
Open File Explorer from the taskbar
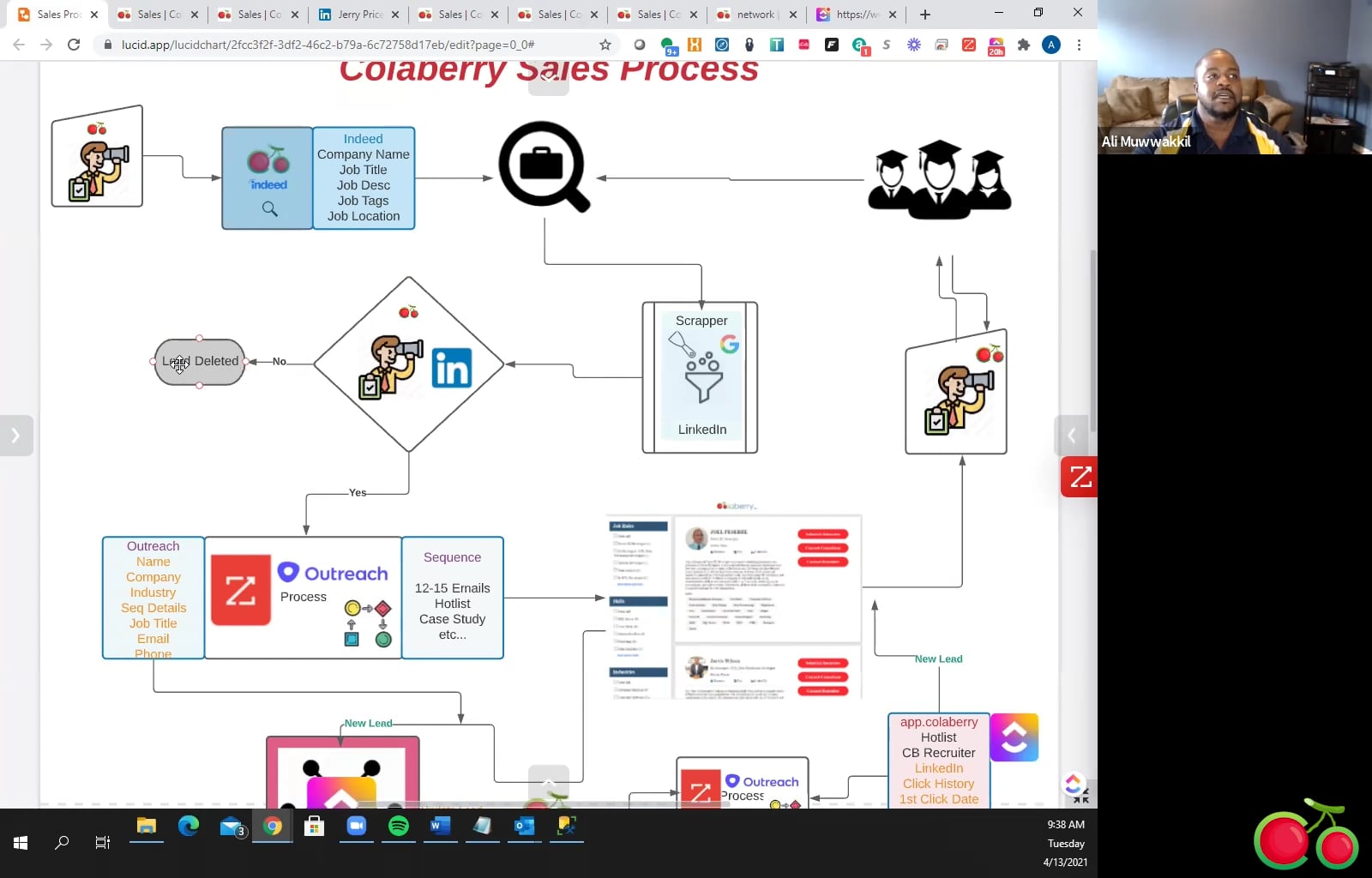(147, 827)
